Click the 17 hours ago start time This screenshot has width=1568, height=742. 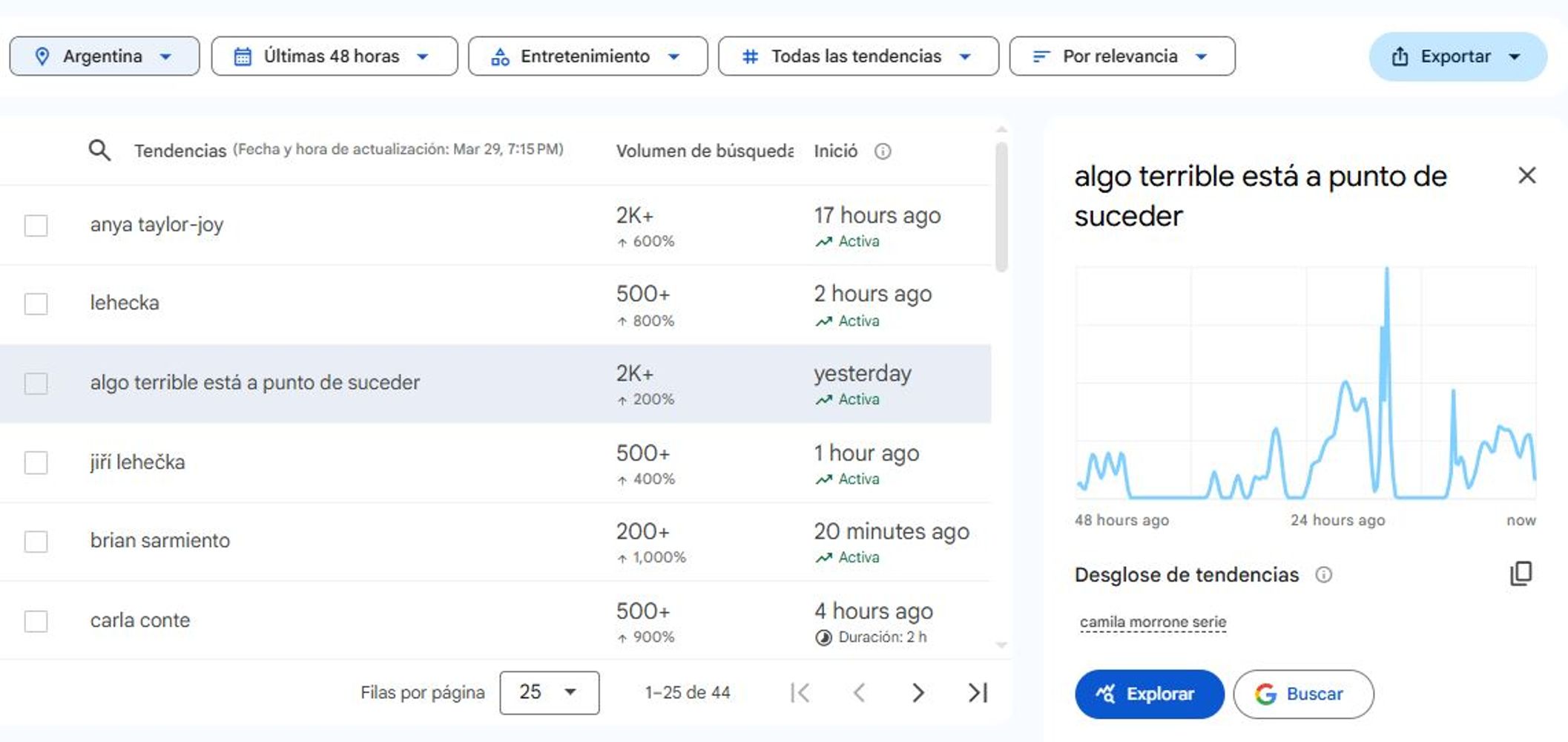click(x=877, y=215)
